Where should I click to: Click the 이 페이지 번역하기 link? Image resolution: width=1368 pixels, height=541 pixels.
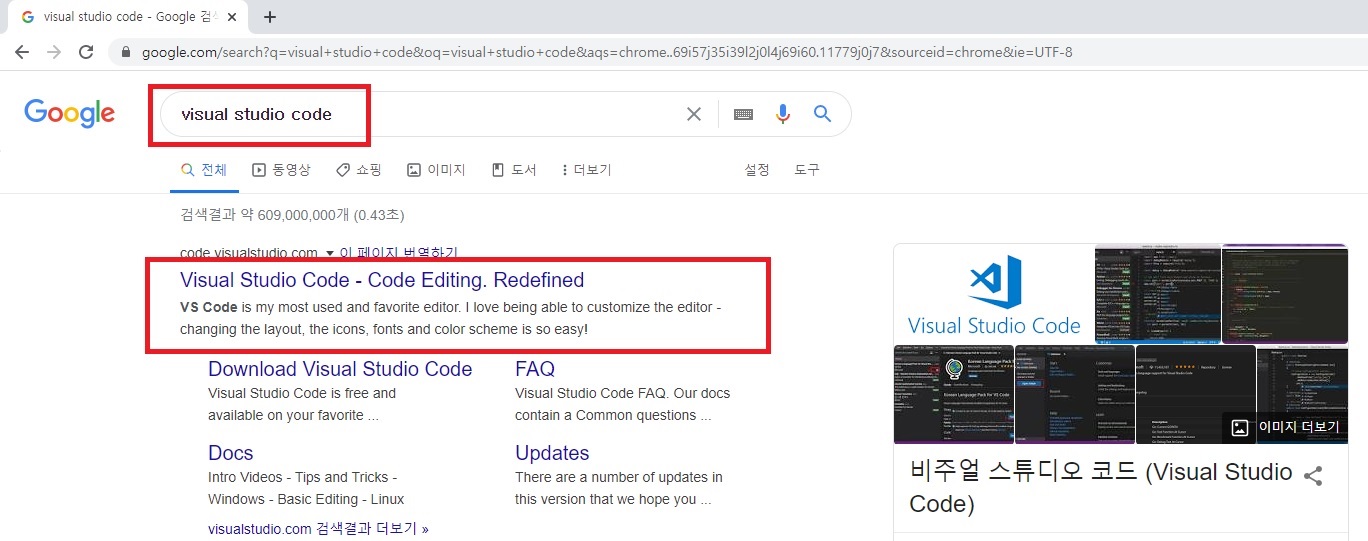pyautogui.click(x=398, y=253)
